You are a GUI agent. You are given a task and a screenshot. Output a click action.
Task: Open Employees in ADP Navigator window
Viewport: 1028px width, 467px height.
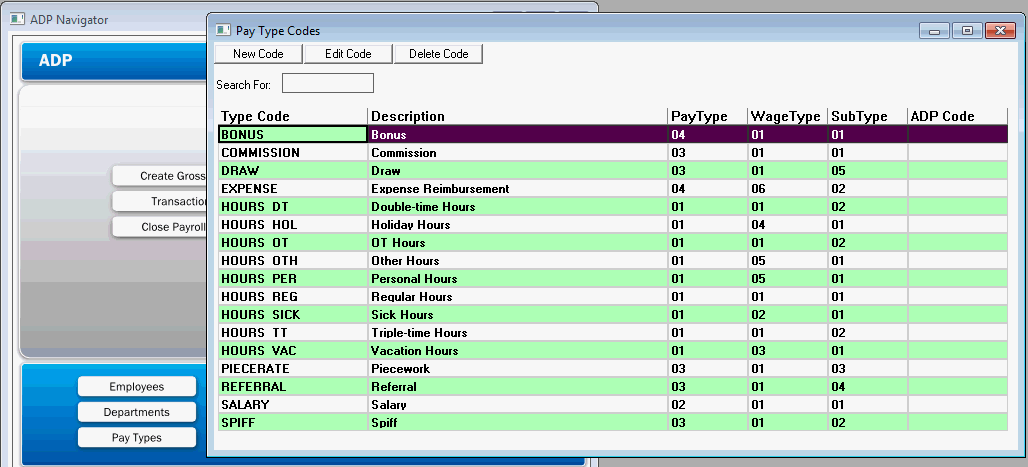point(136,386)
